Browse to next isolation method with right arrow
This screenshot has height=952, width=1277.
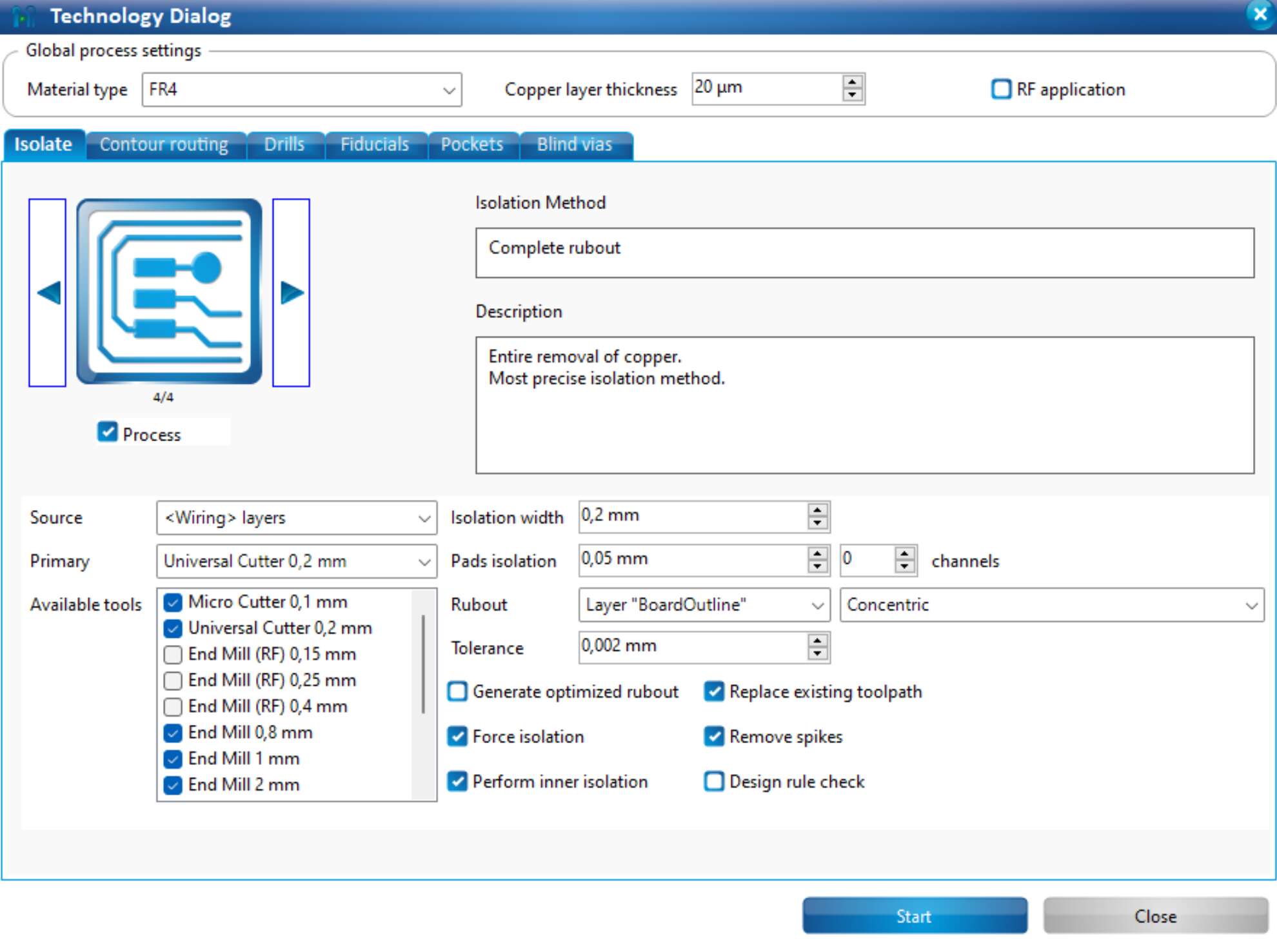pyautogui.click(x=292, y=290)
